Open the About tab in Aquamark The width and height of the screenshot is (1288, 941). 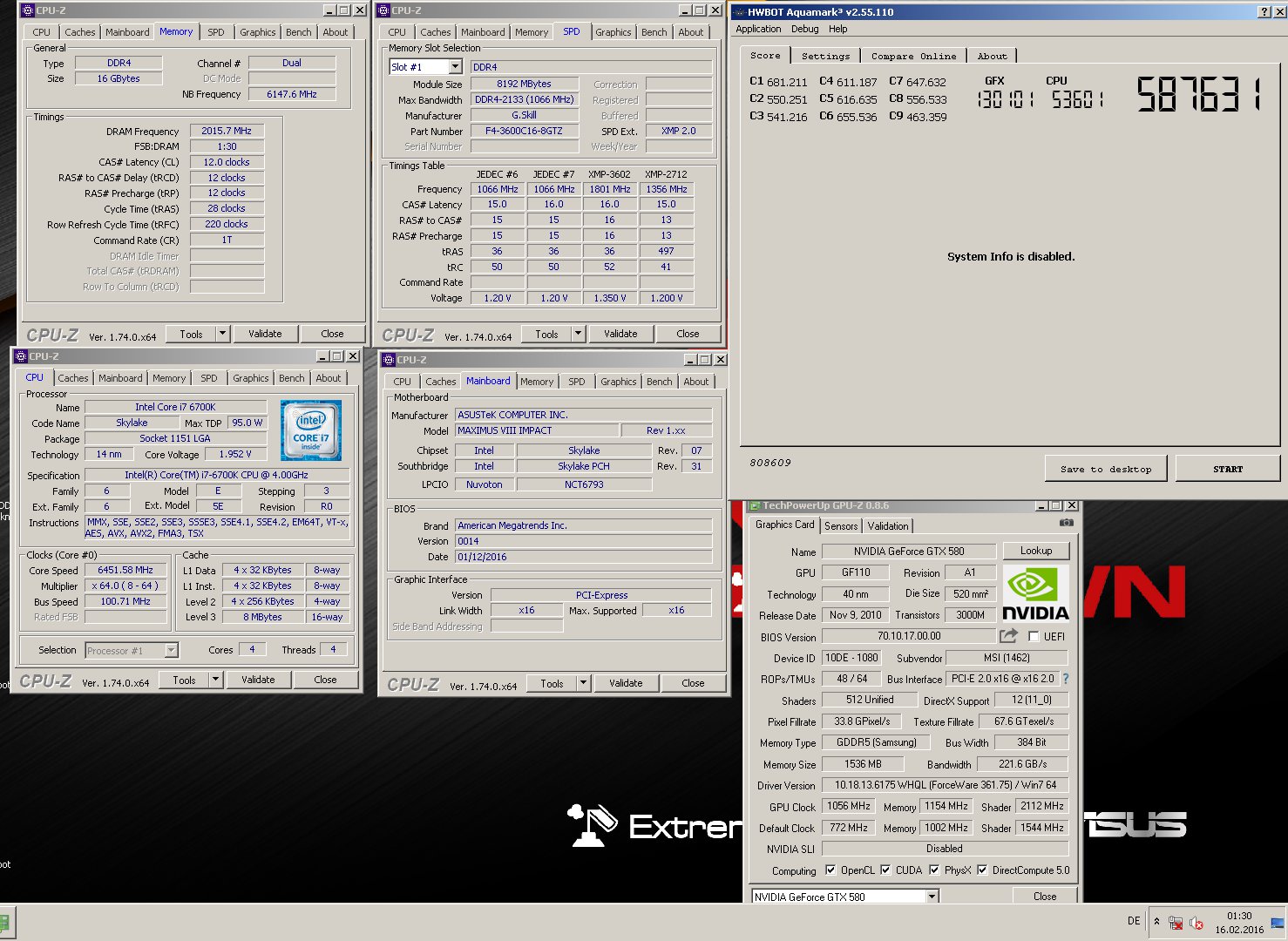(x=992, y=56)
